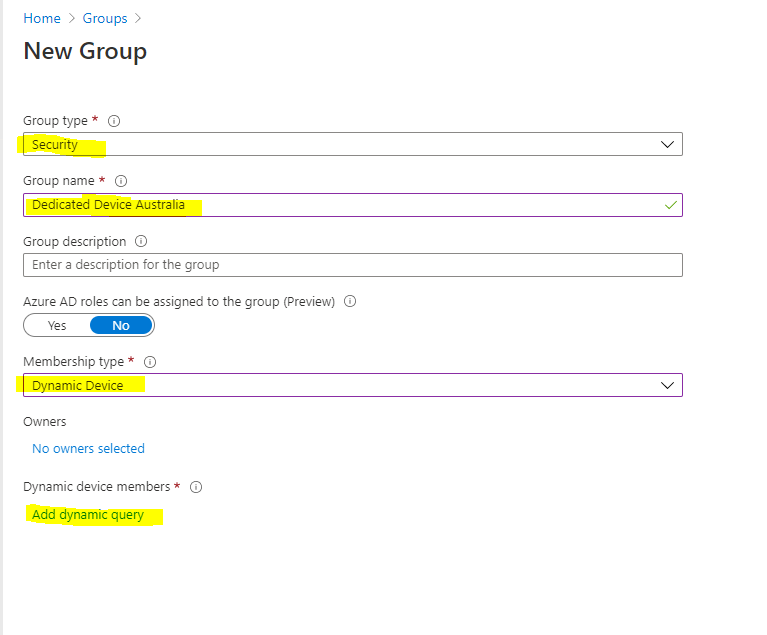Go to Home in the breadcrumb

(x=42, y=18)
